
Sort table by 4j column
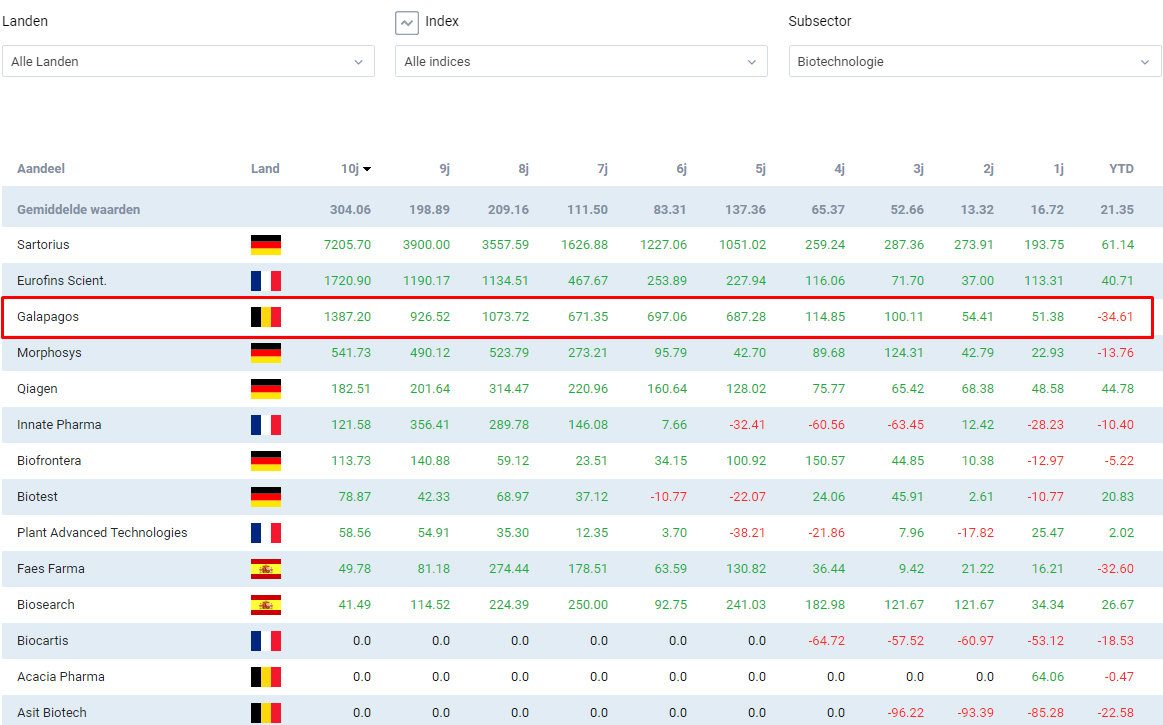point(840,169)
